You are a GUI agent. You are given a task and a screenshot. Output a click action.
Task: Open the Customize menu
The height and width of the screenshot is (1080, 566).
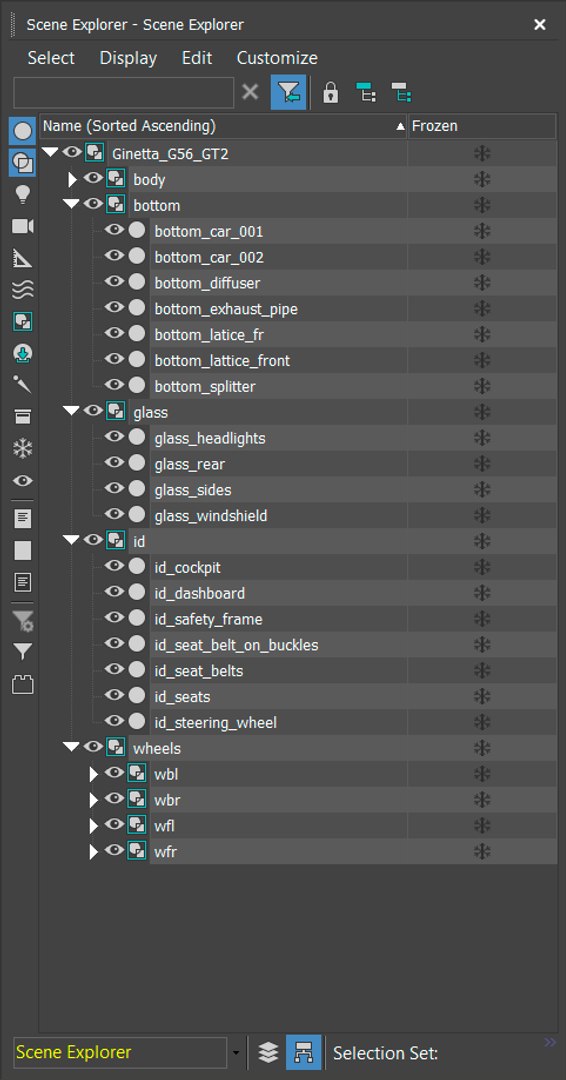277,58
